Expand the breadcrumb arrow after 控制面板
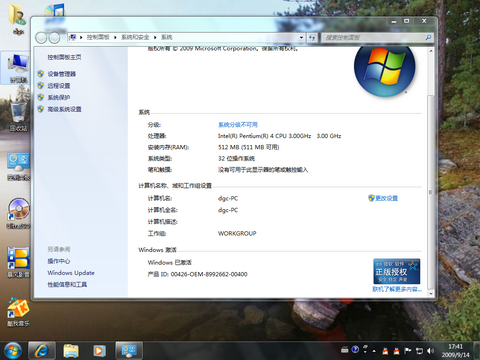Viewport: 480px width, 360px height. tap(115, 37)
